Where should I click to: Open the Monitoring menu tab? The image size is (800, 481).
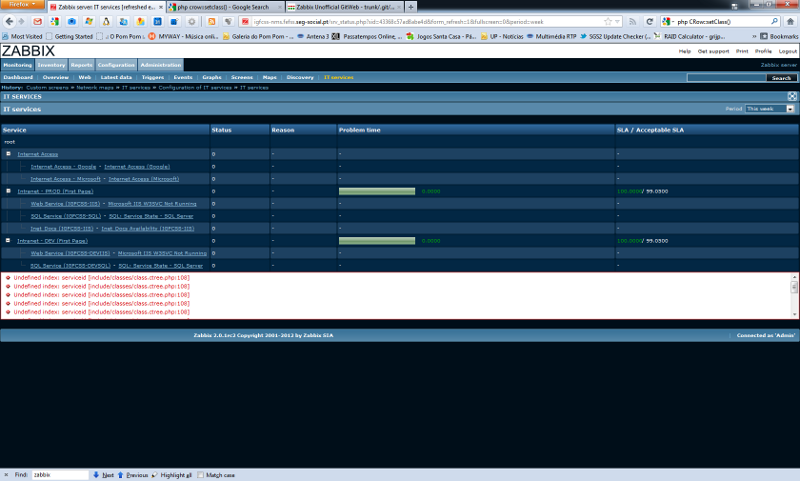click(x=17, y=65)
